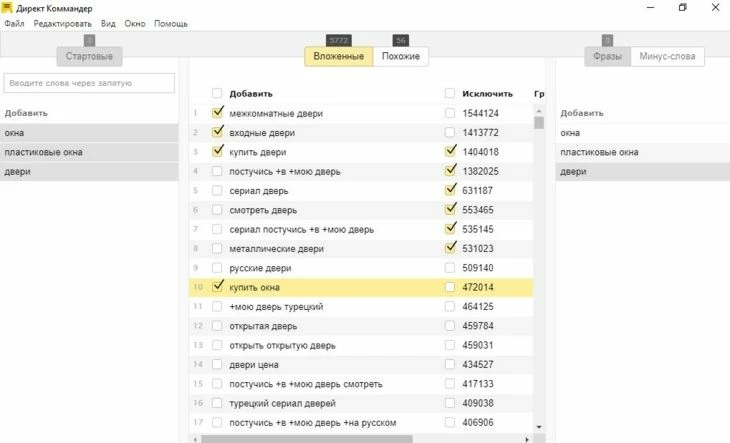Check Исключить for row 509140
Image resolution: width=730 pixels, height=443 pixels.
click(450, 268)
